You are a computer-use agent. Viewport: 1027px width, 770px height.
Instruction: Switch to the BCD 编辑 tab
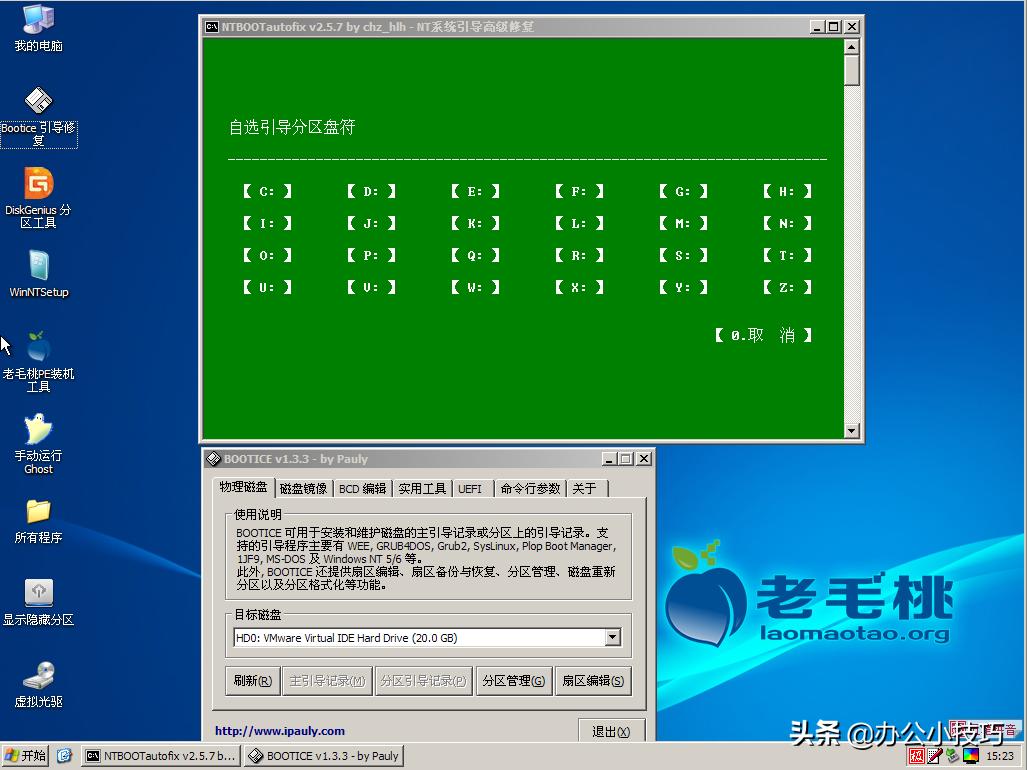pos(362,488)
